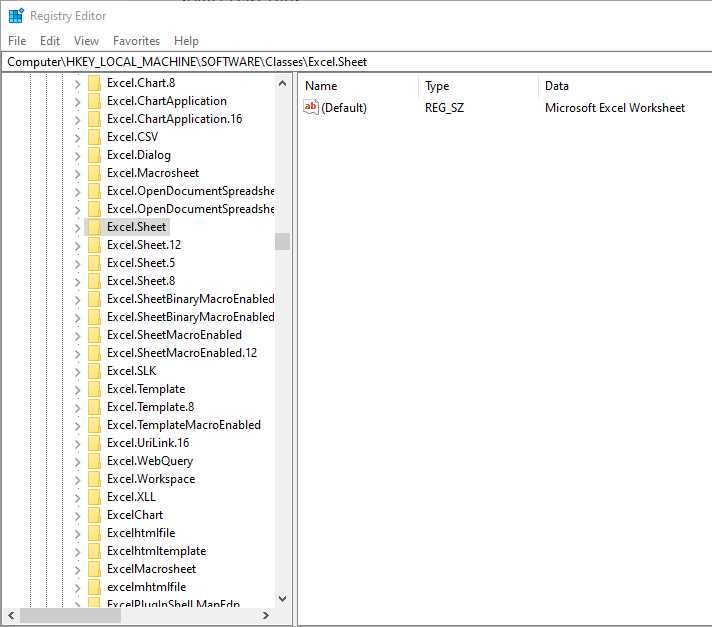The width and height of the screenshot is (712, 627).
Task: Expand the Excel.SLK key
Action: 77,372
